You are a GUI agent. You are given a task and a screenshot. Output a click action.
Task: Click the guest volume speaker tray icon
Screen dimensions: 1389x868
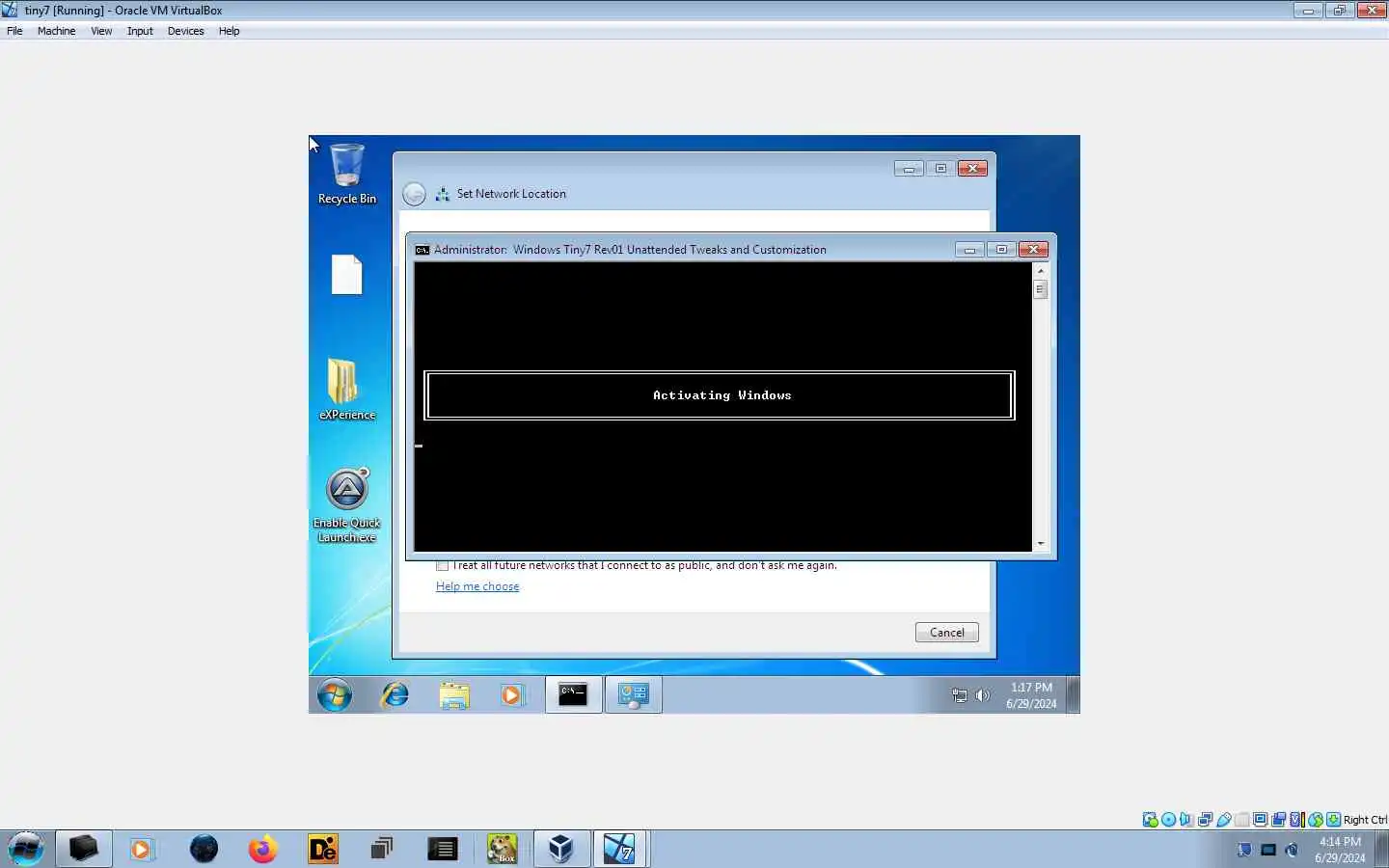[x=983, y=695]
